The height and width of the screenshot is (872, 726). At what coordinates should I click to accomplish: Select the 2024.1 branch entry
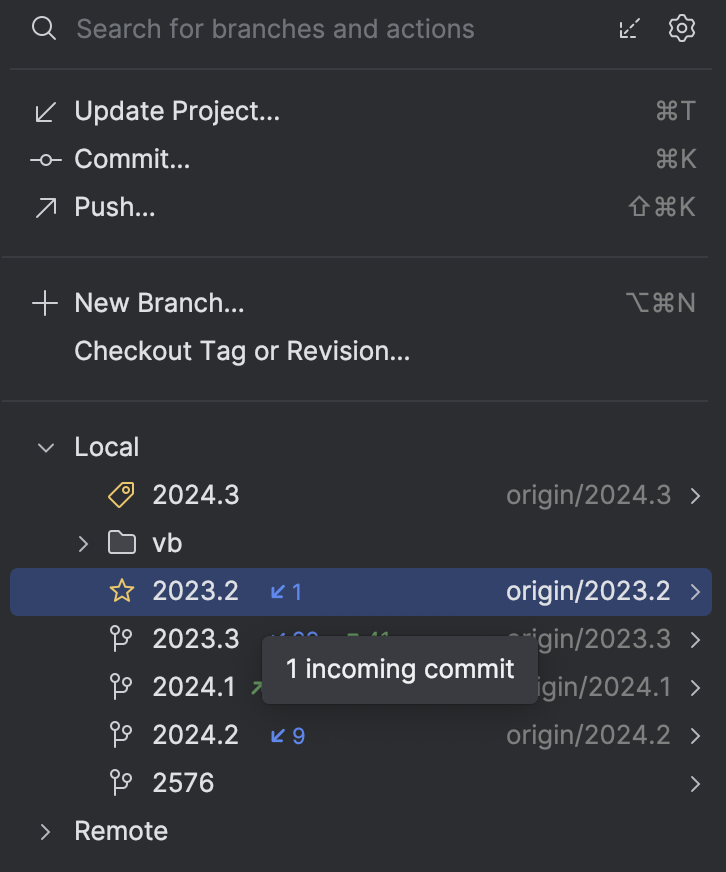pos(194,687)
